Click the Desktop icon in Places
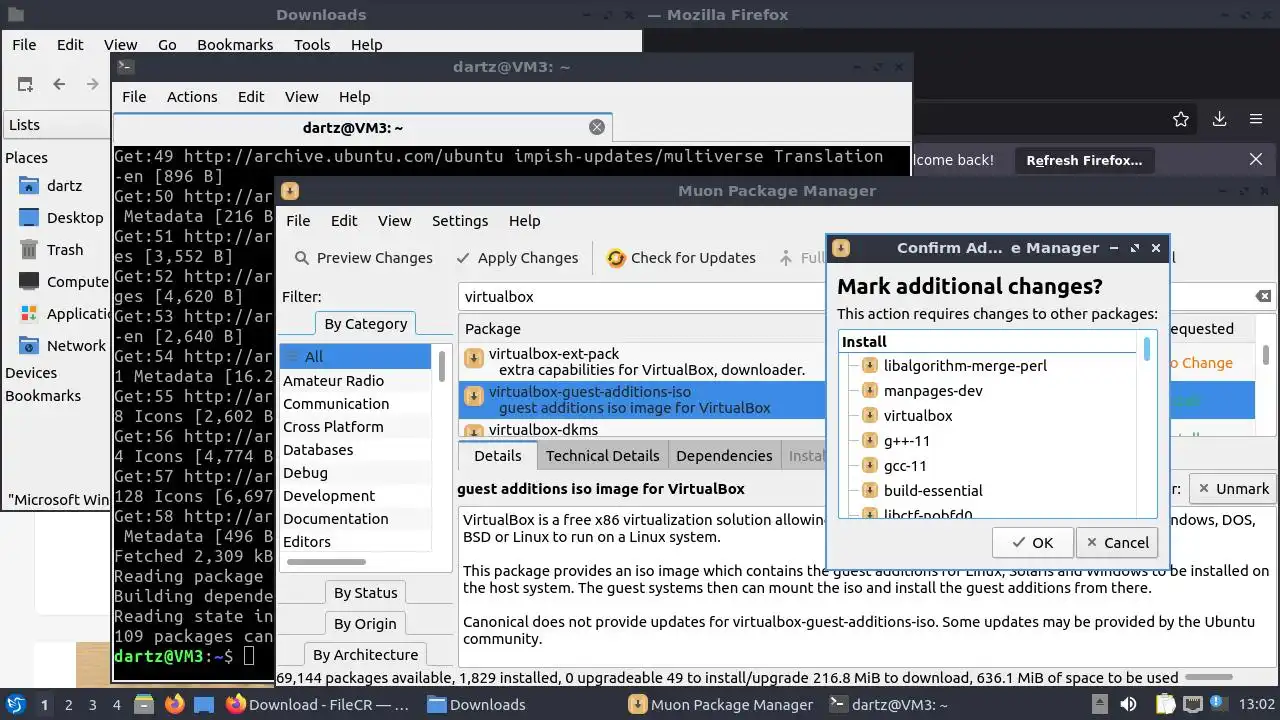This screenshot has height=720, width=1280. click(29, 218)
